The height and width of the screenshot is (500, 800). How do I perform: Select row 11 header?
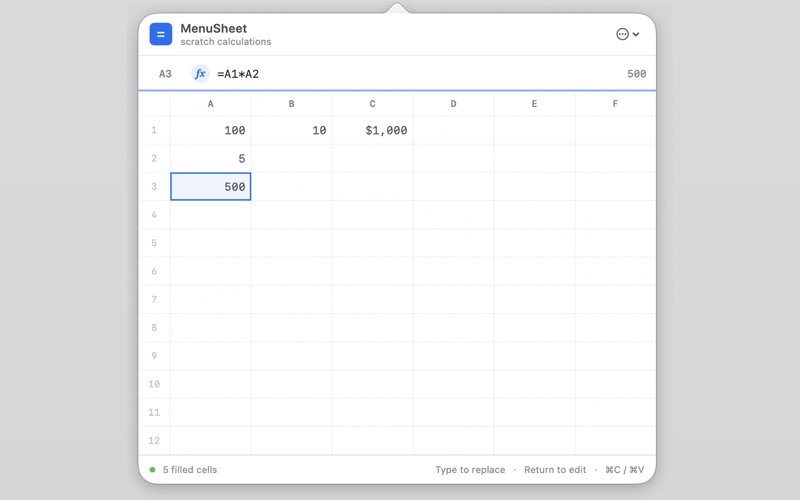[154, 412]
